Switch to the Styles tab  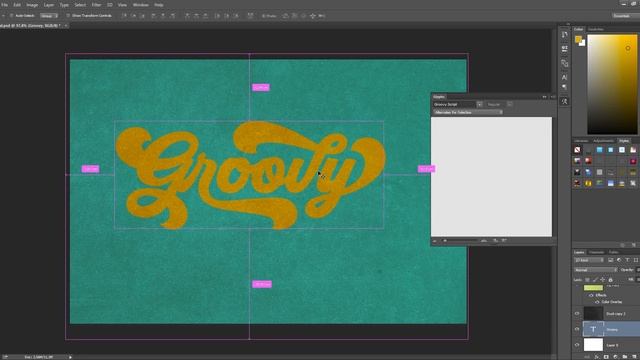(624, 141)
